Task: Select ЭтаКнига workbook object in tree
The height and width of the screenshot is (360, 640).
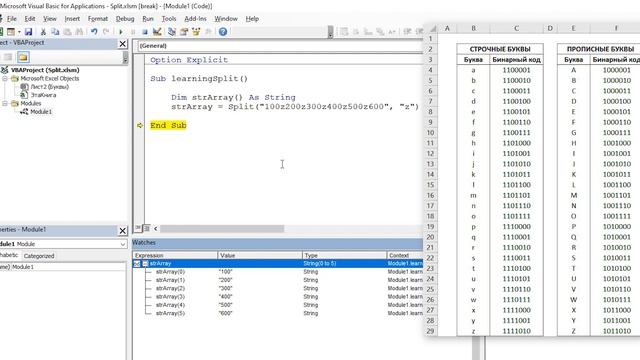Action: pos(43,95)
